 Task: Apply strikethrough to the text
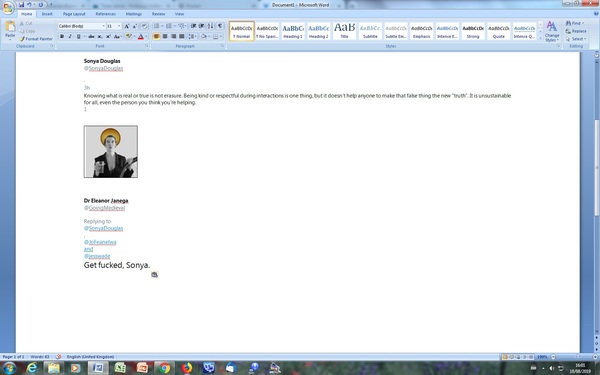click(91, 36)
